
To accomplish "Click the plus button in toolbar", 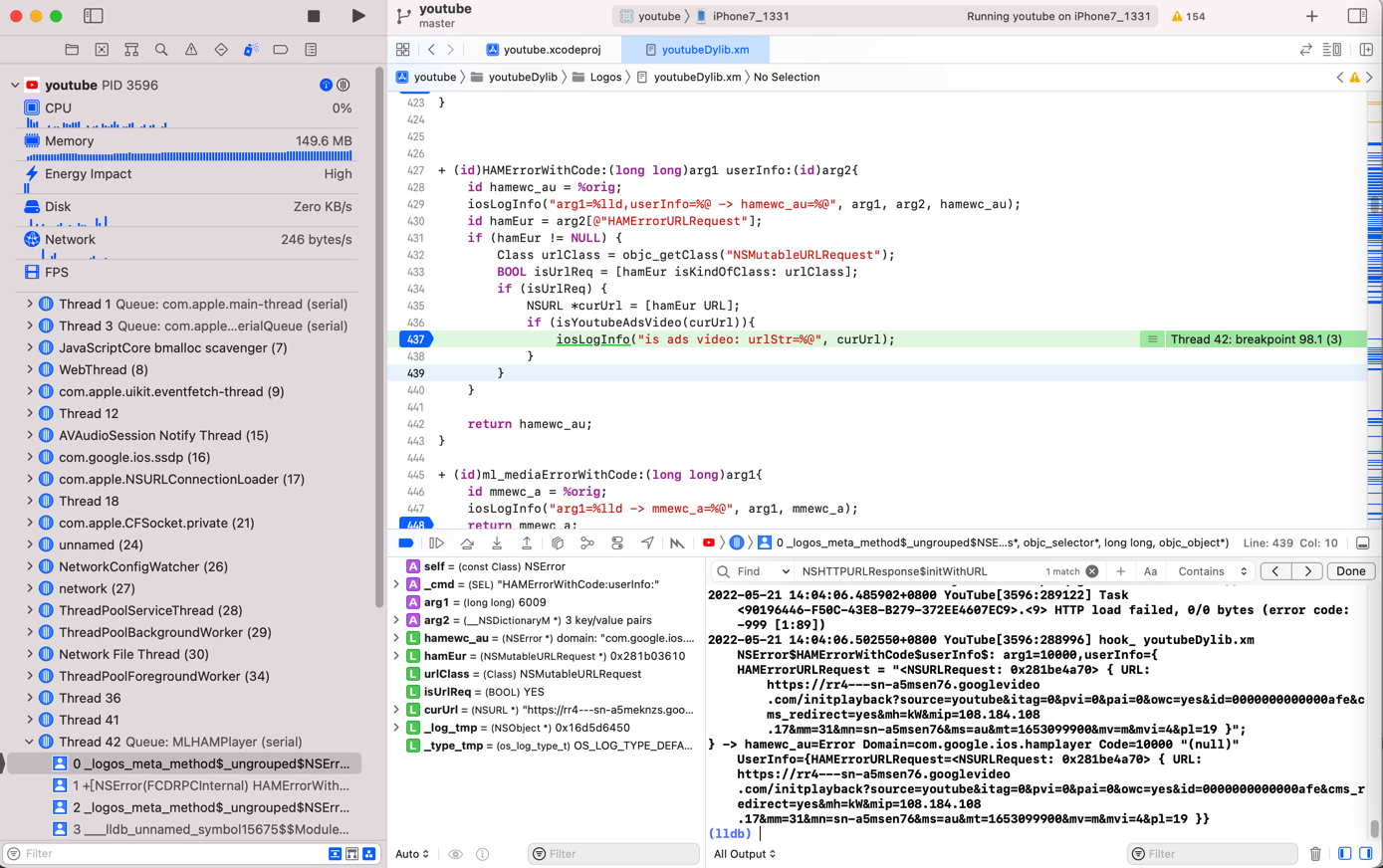I will click(1312, 17).
